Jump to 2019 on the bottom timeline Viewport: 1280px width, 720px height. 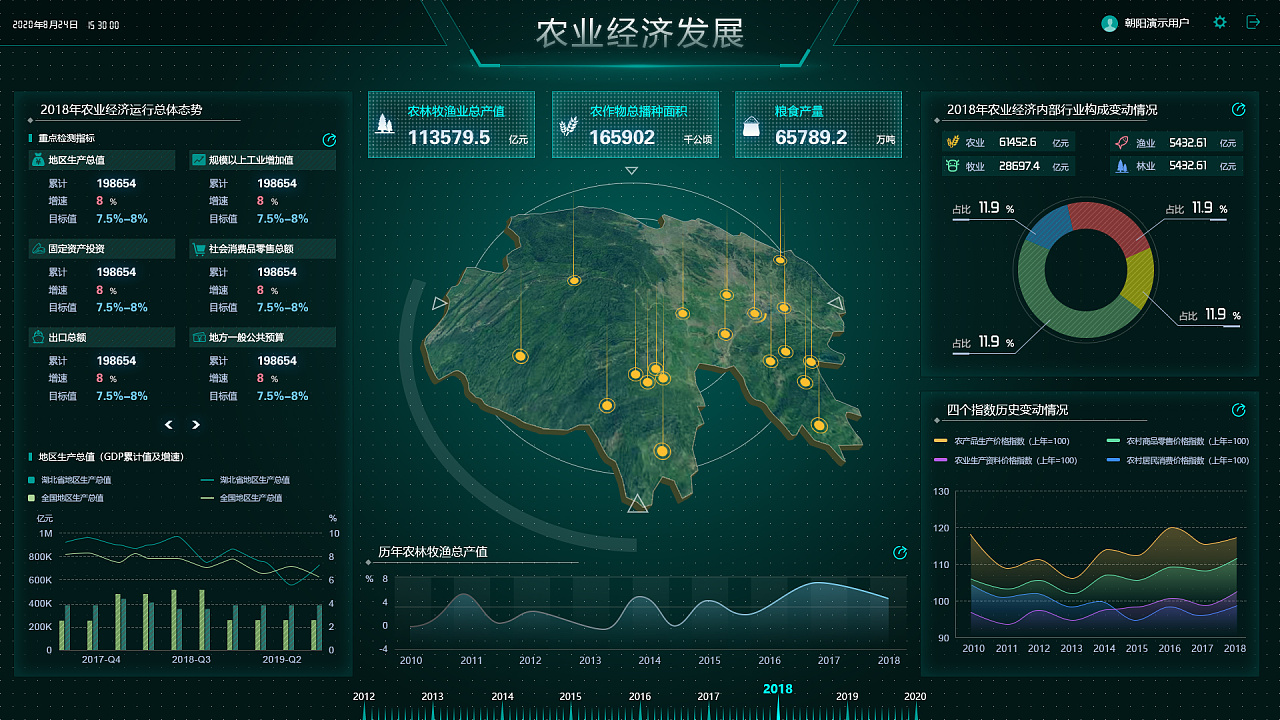click(x=847, y=697)
